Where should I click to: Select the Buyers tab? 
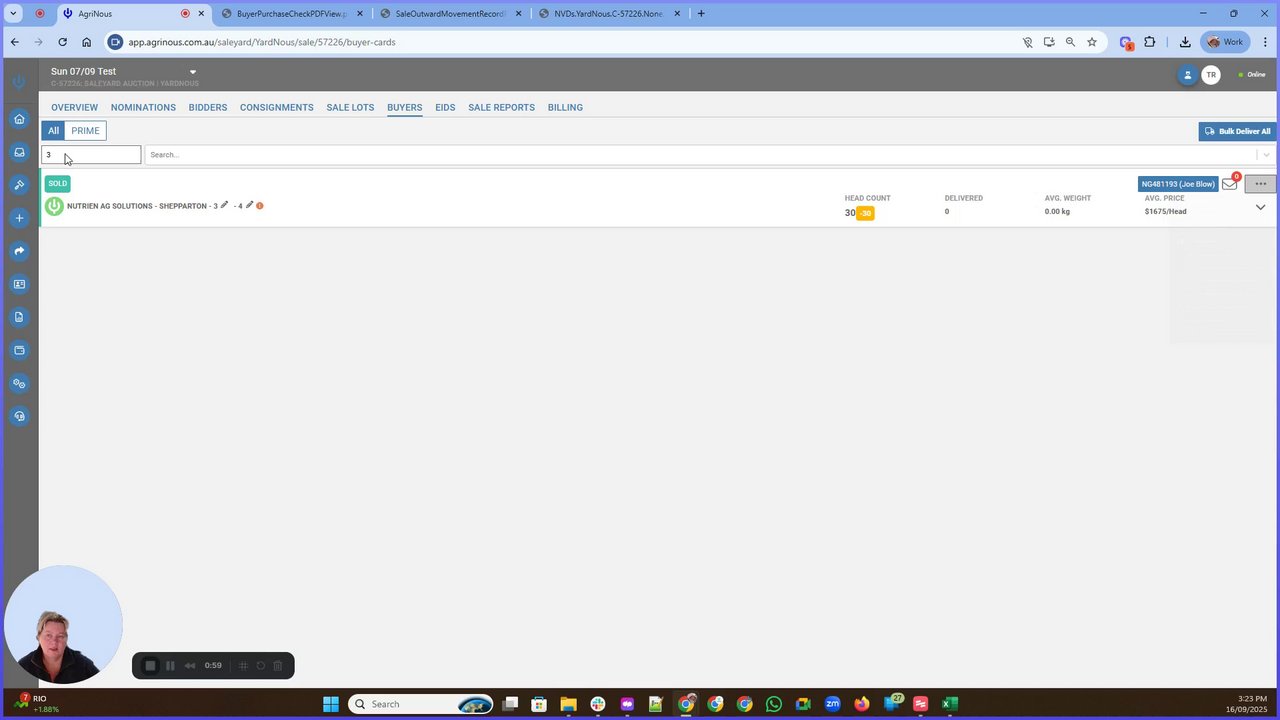405,108
